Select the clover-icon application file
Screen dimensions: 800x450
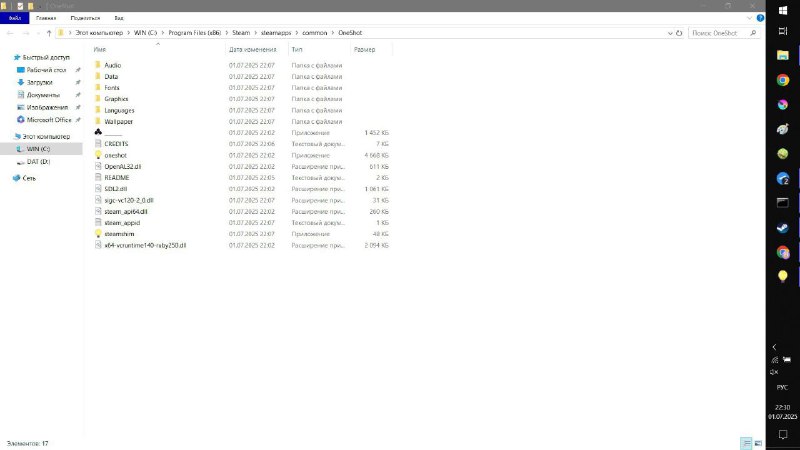pos(108,133)
